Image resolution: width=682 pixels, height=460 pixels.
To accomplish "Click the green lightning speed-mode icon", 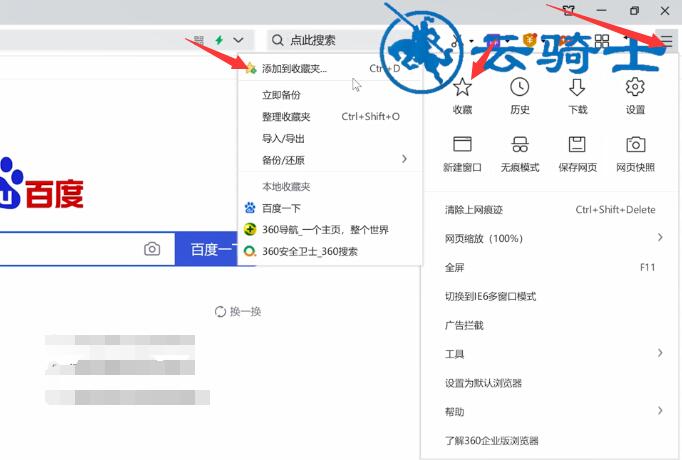I will pyautogui.click(x=219, y=40).
